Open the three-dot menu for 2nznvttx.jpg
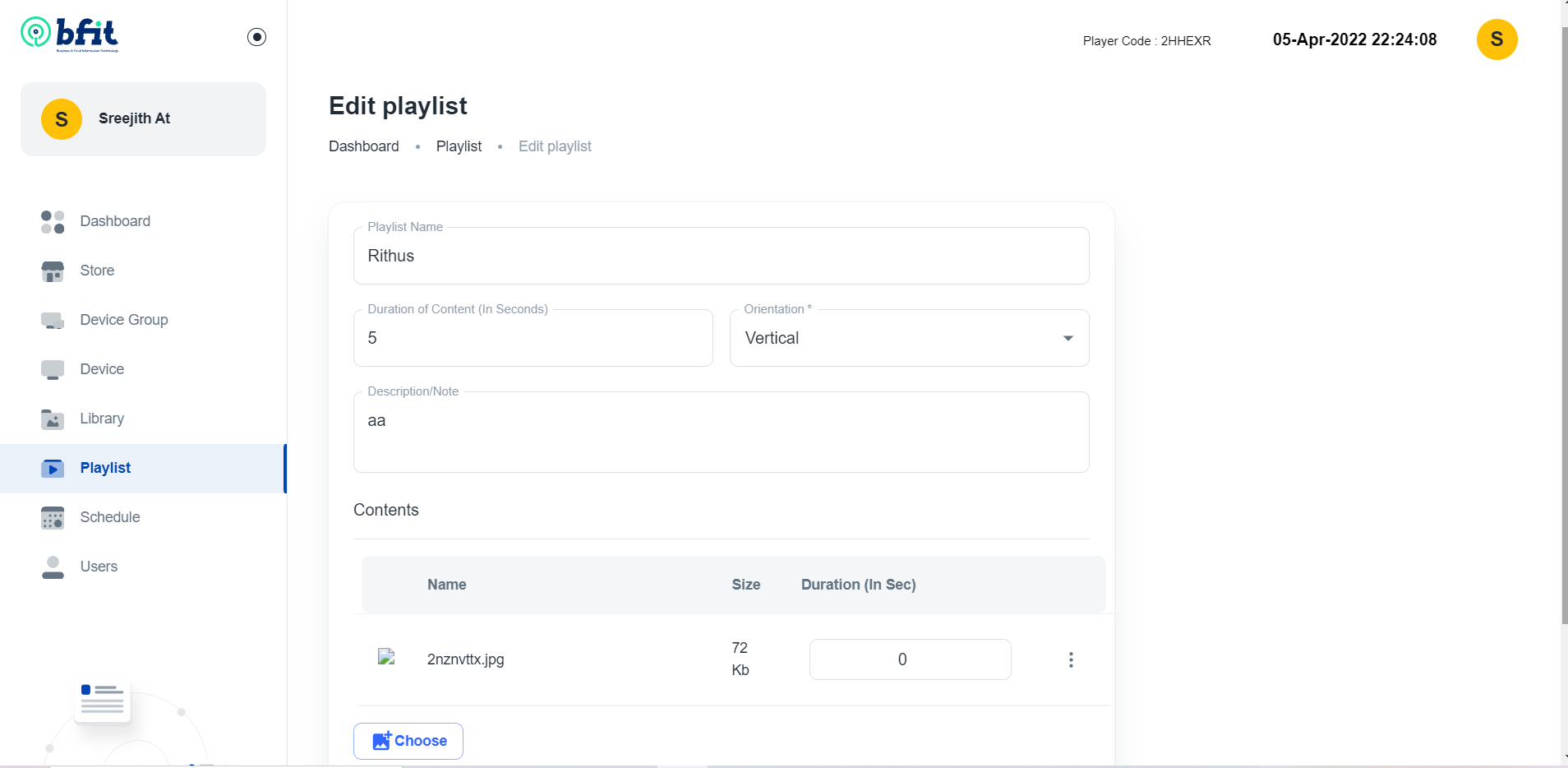Image resolution: width=1568 pixels, height=768 pixels. pos(1071,659)
